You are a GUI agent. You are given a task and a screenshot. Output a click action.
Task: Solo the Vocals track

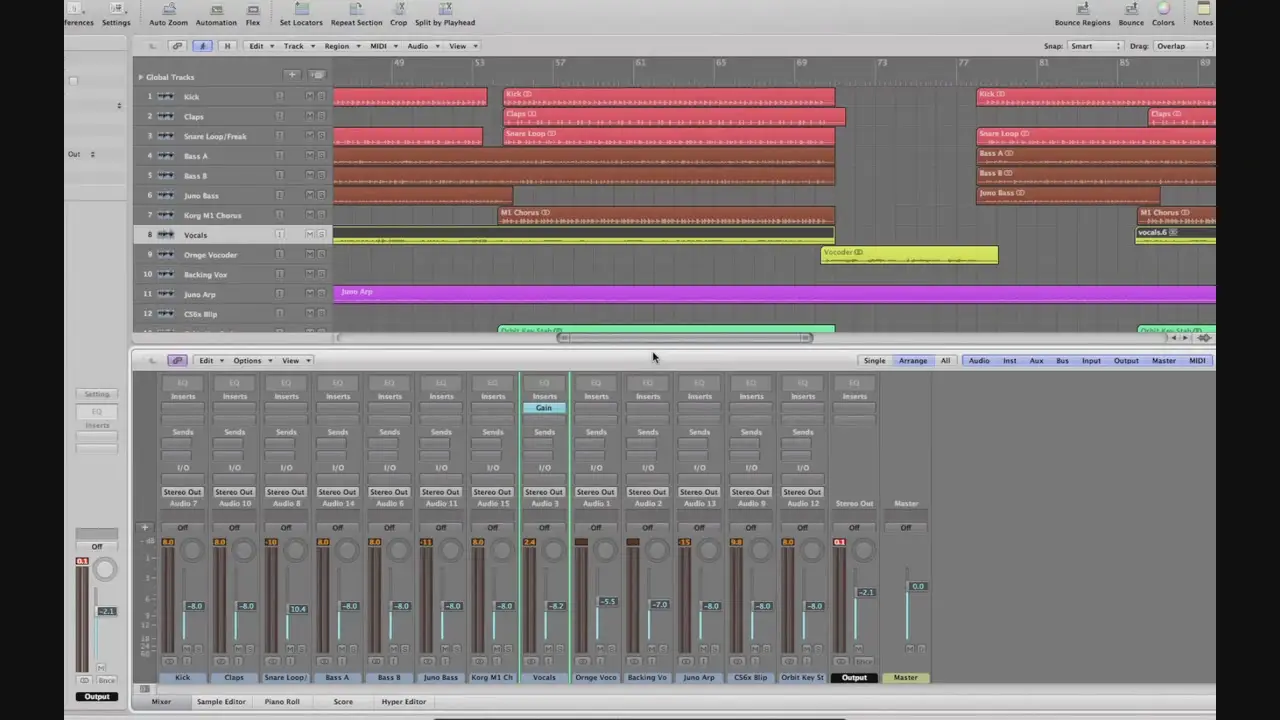321,235
